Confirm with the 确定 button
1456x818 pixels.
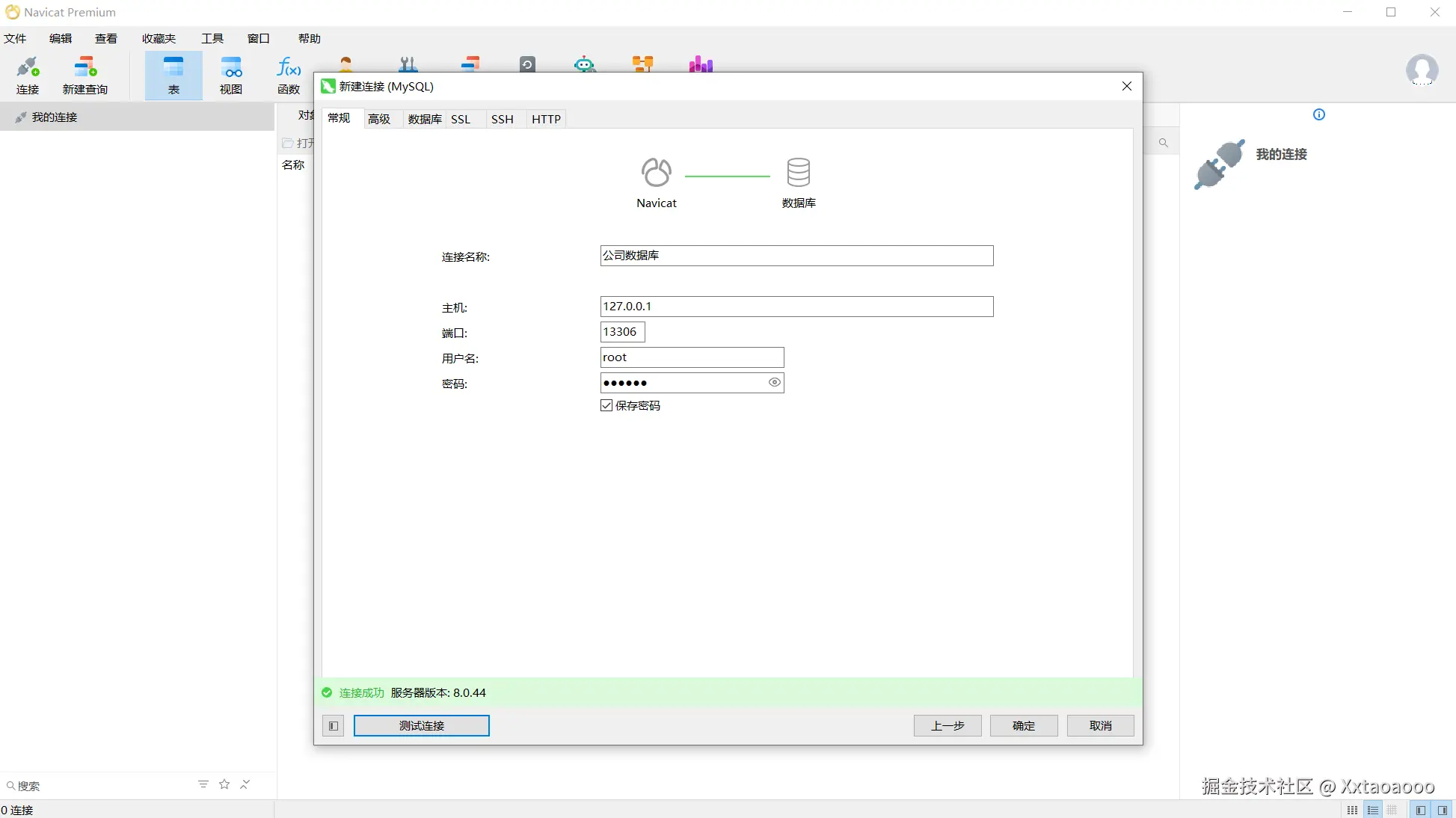coord(1024,725)
